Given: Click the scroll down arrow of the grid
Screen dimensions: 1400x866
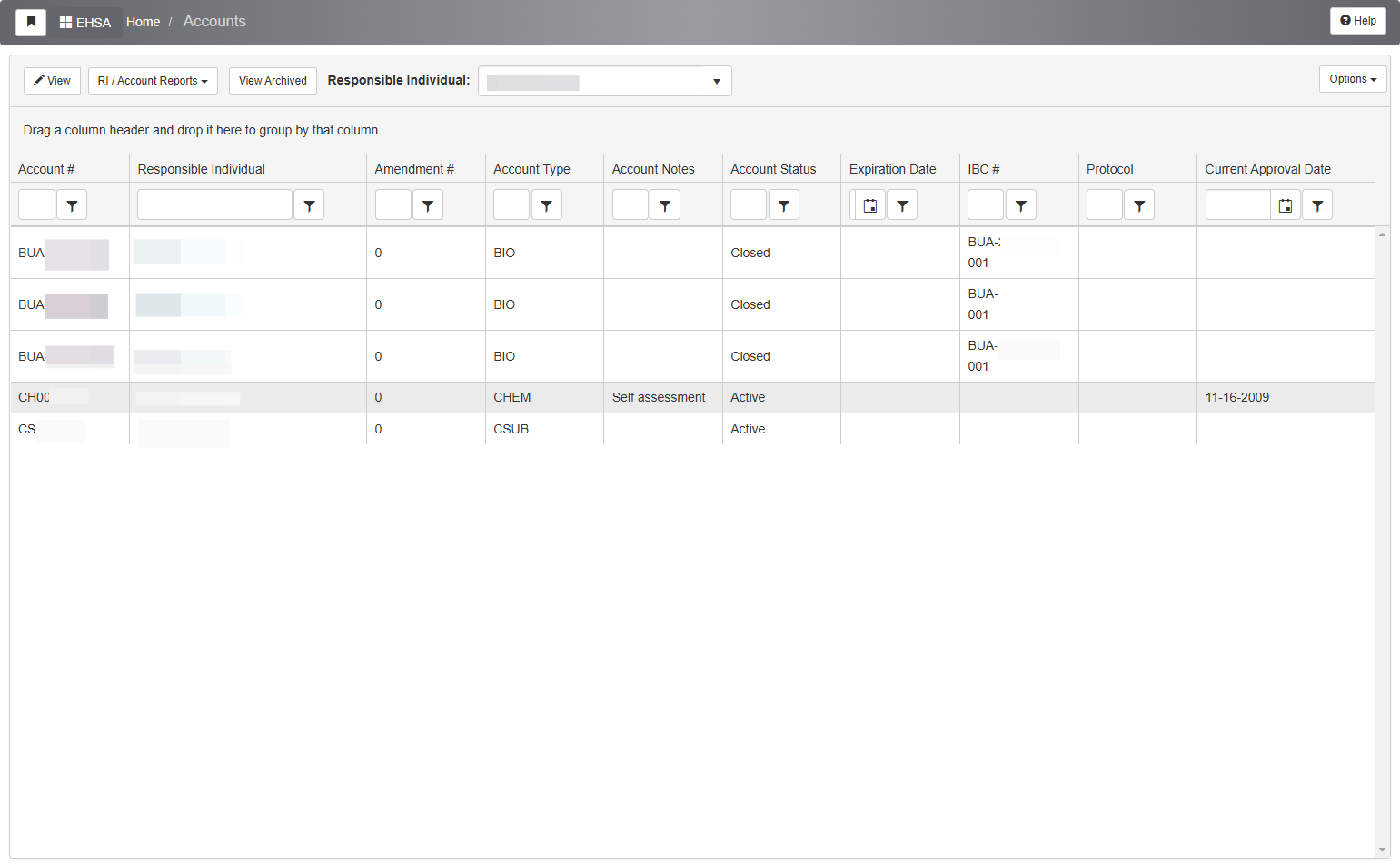Looking at the screenshot, I should point(1383,851).
